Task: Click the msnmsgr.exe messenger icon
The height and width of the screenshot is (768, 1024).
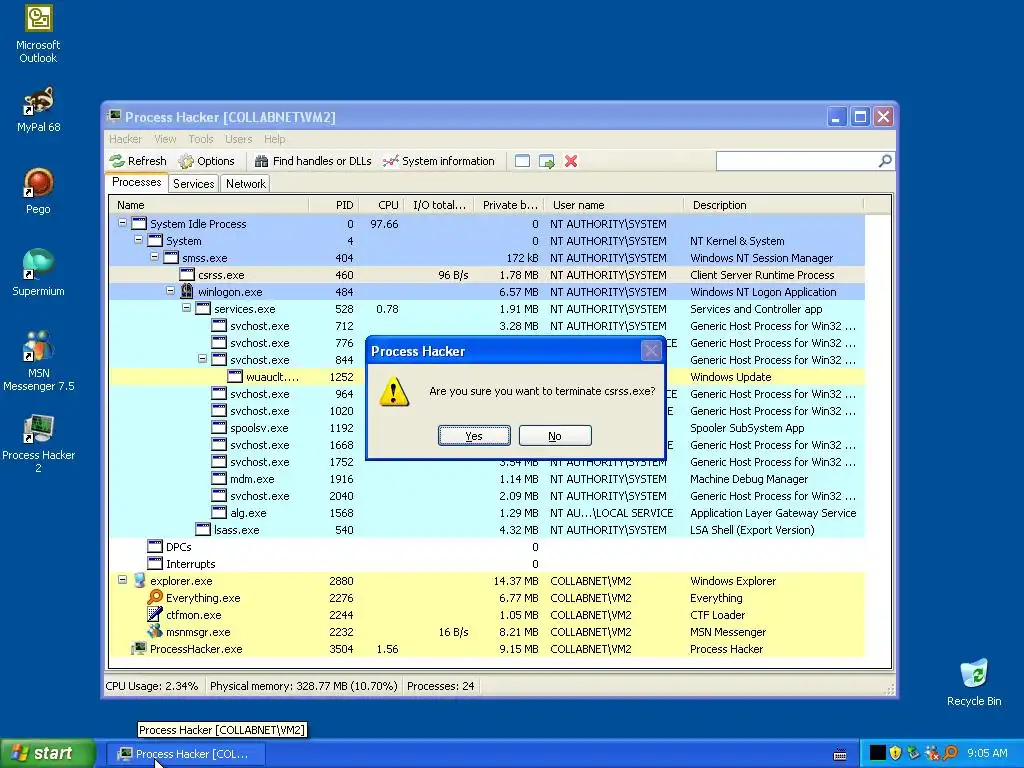Action: (155, 632)
